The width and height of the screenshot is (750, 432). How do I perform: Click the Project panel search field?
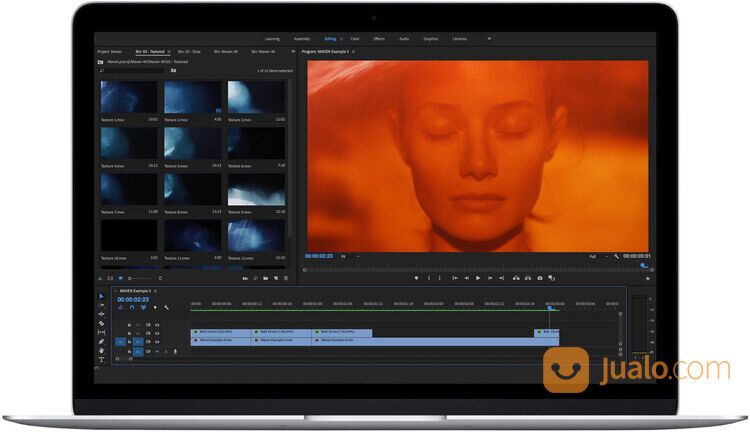[132, 71]
